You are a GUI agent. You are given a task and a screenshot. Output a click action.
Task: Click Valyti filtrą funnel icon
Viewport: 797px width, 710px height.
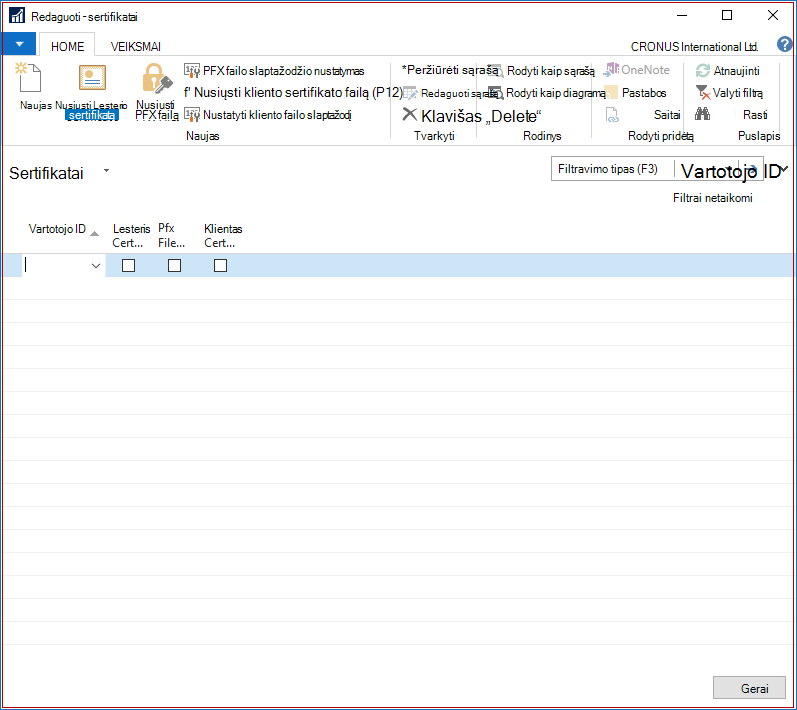pos(702,92)
